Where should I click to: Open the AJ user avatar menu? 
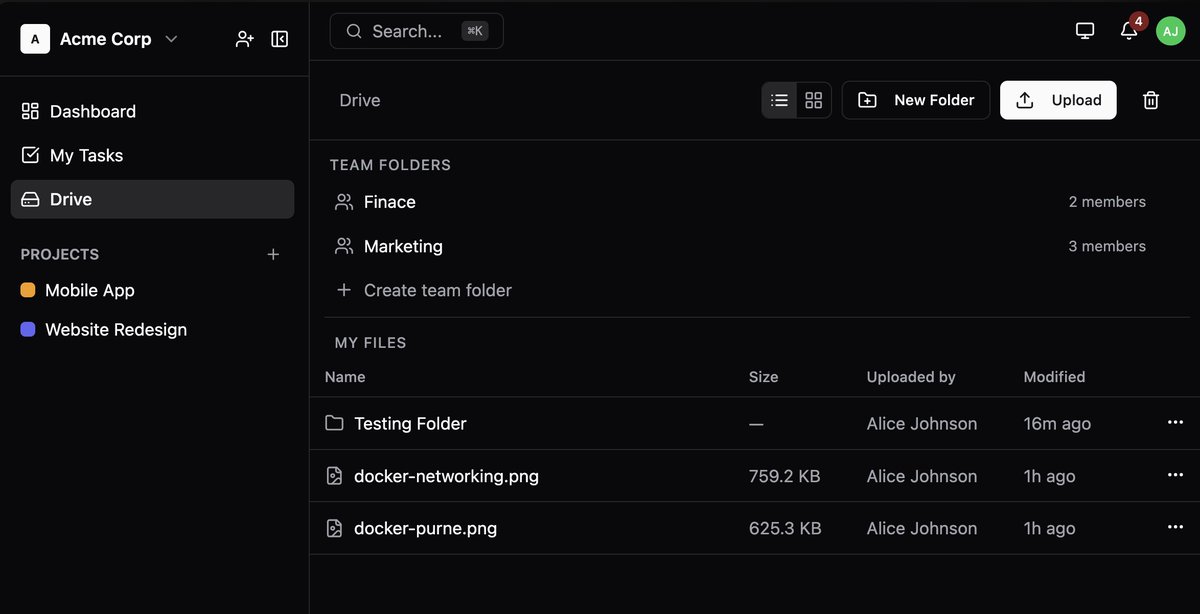(1171, 31)
